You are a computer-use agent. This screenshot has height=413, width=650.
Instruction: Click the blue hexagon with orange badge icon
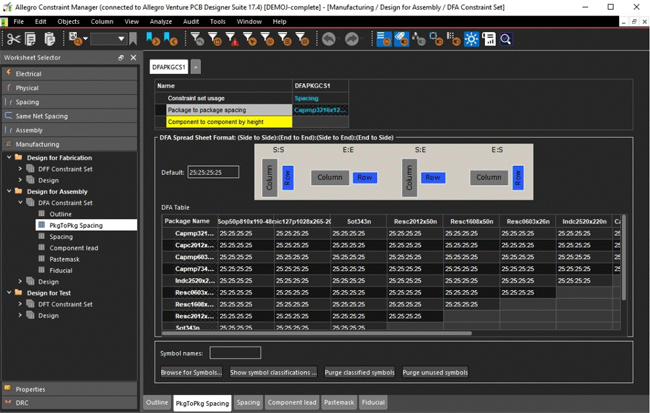(436, 39)
